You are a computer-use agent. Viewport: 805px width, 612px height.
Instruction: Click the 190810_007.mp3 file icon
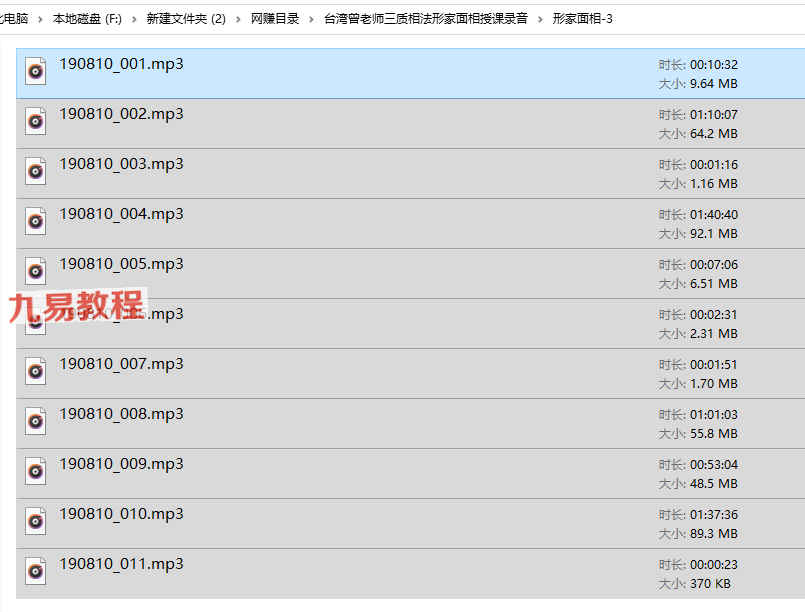35,371
